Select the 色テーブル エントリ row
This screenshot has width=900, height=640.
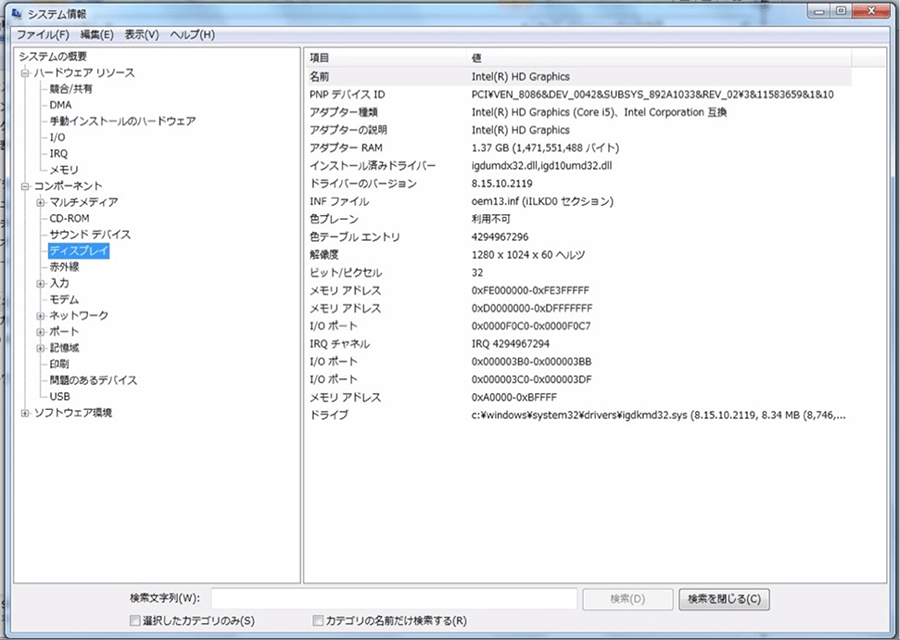[x=579, y=236]
